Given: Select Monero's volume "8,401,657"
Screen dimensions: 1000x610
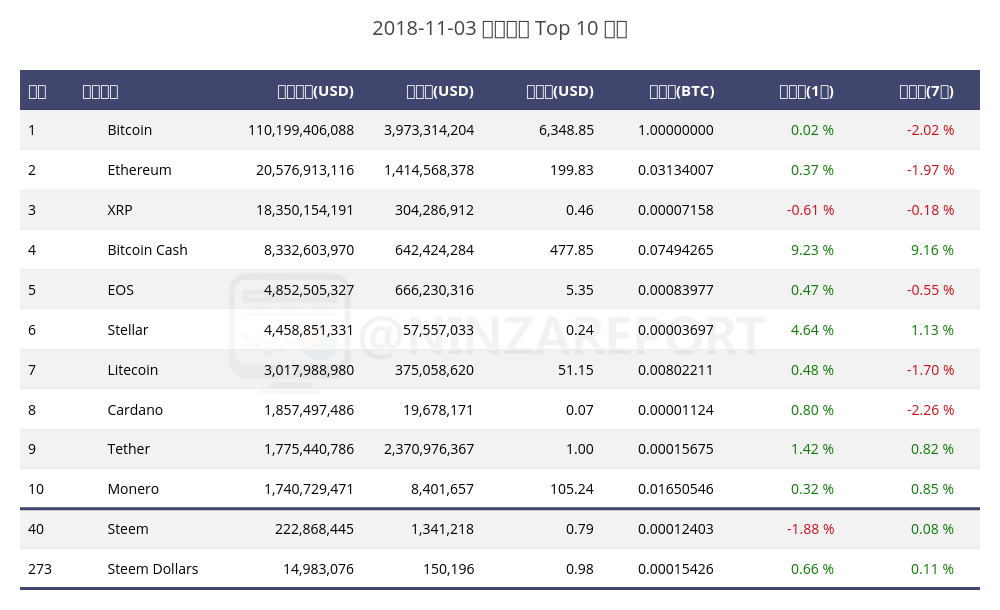Looking at the screenshot, I should [x=442, y=489].
